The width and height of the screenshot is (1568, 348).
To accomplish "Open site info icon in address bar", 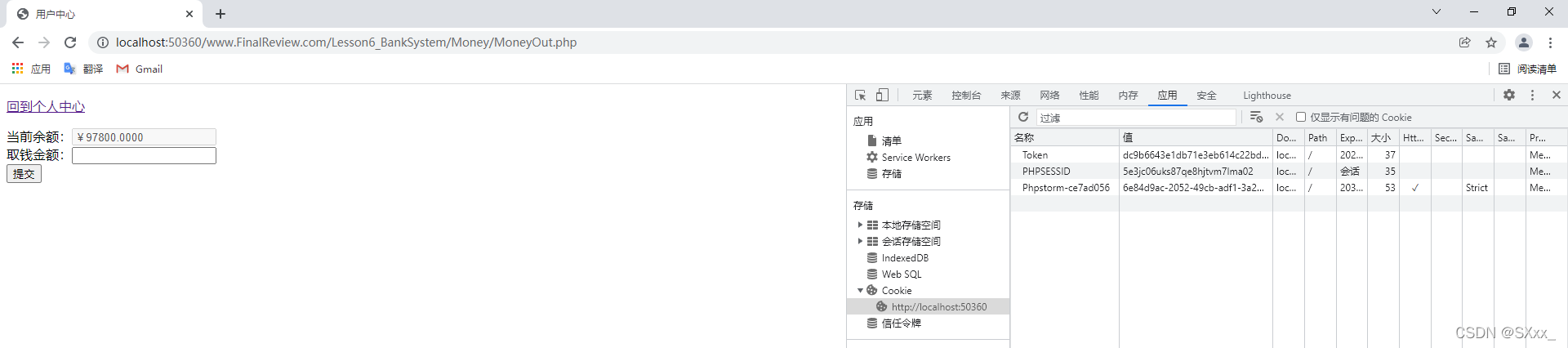I will tap(103, 42).
